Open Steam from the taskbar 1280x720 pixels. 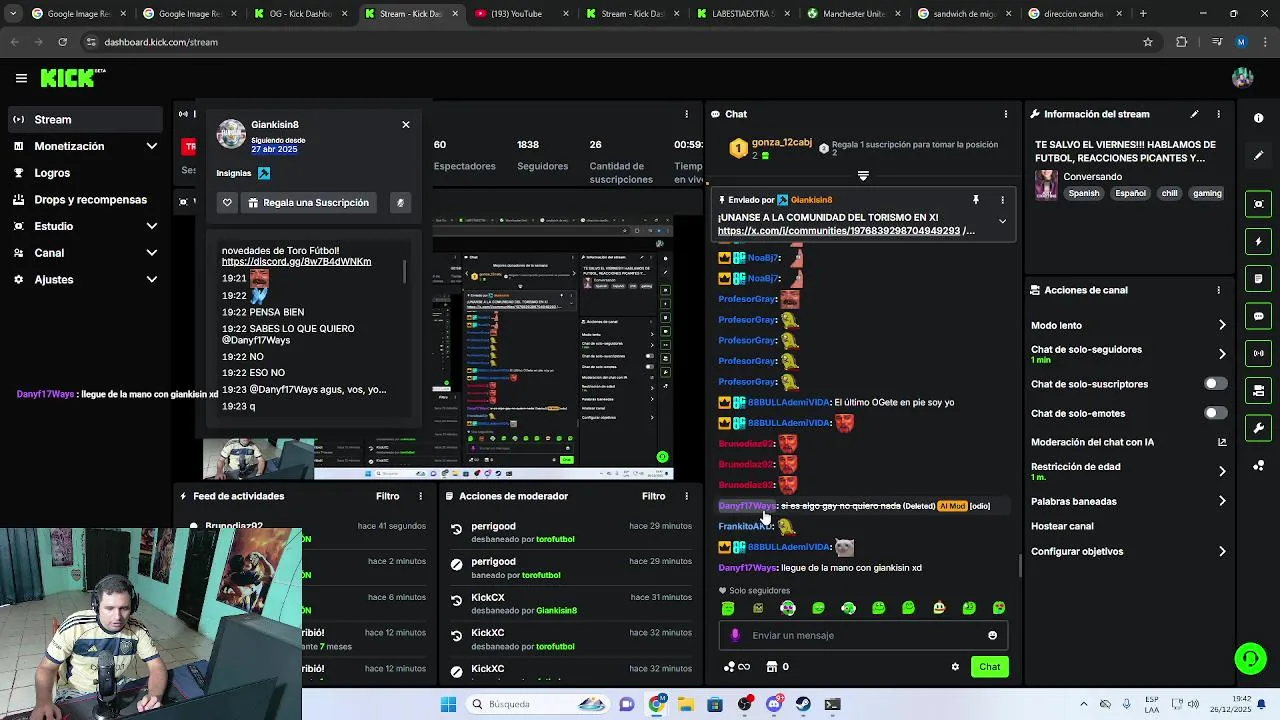(x=803, y=704)
